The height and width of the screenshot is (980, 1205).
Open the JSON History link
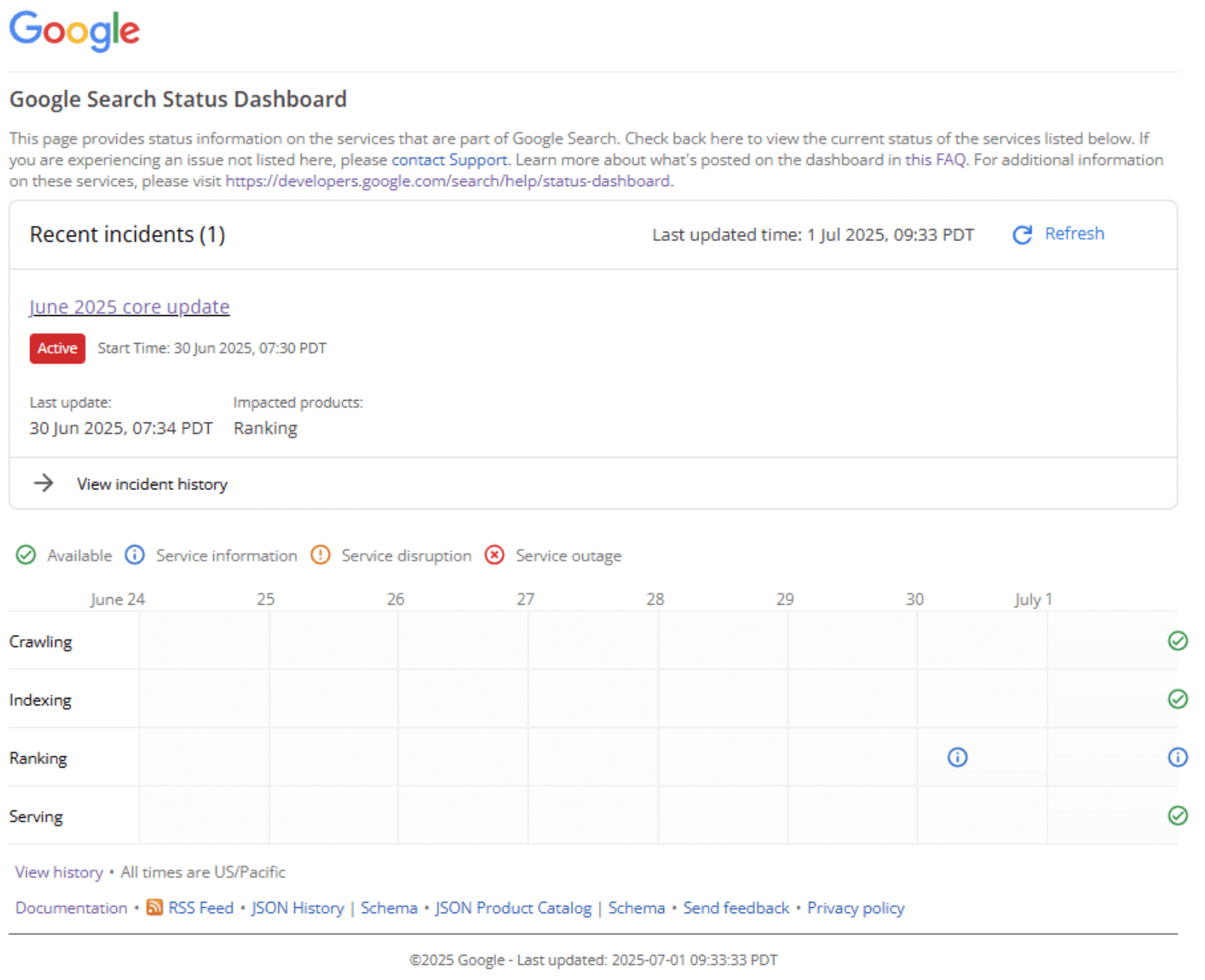pyautogui.click(x=297, y=908)
